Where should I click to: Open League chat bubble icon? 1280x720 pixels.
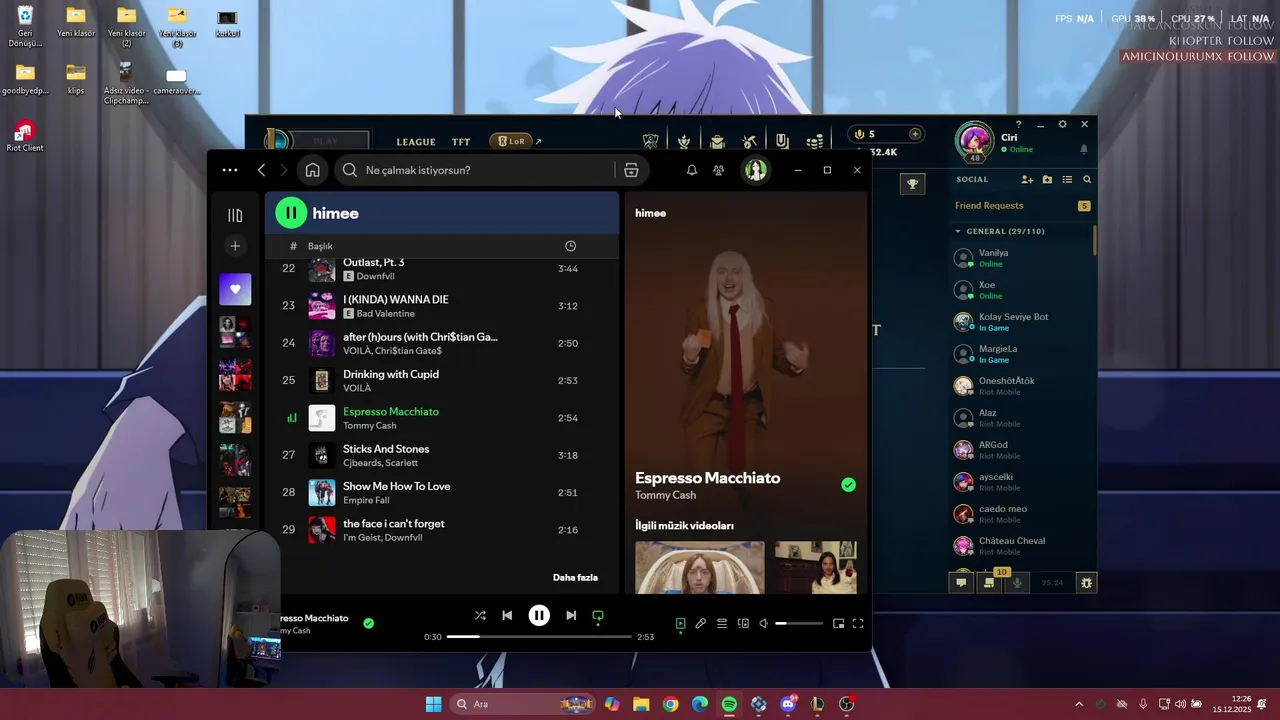(961, 583)
